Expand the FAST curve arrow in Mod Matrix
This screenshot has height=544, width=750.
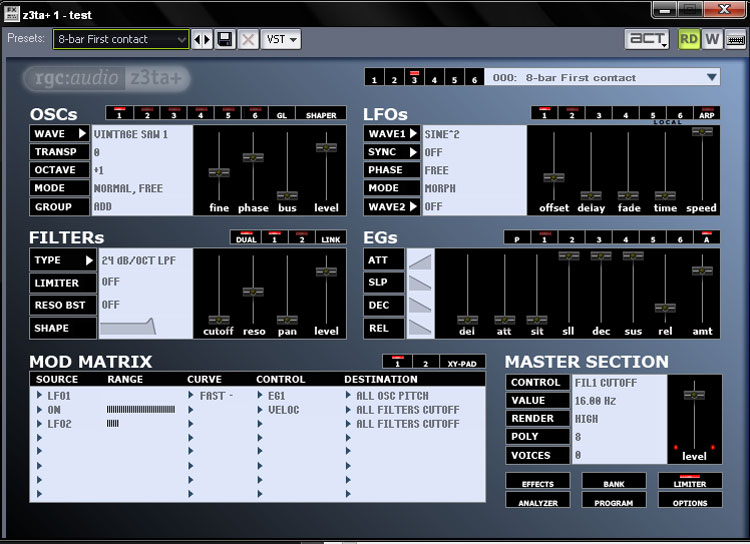(191, 395)
